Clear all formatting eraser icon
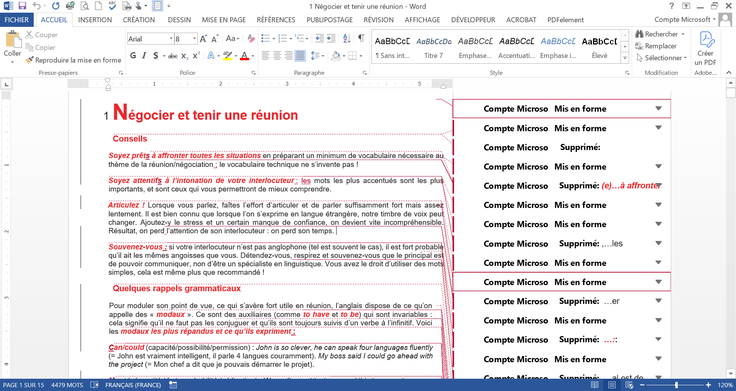 (x=251, y=38)
